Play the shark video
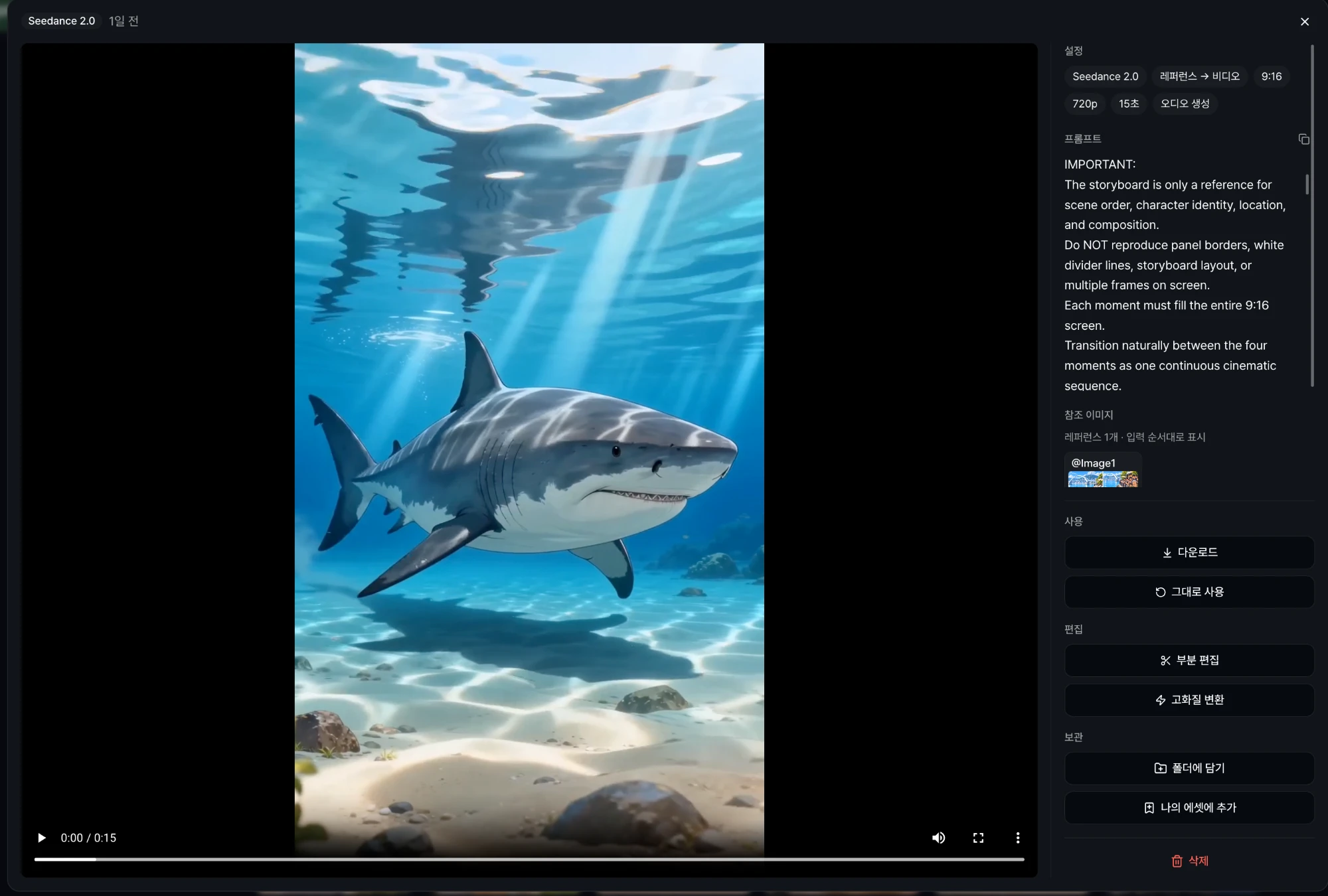Screen dimensions: 1328x896 [x=41, y=838]
